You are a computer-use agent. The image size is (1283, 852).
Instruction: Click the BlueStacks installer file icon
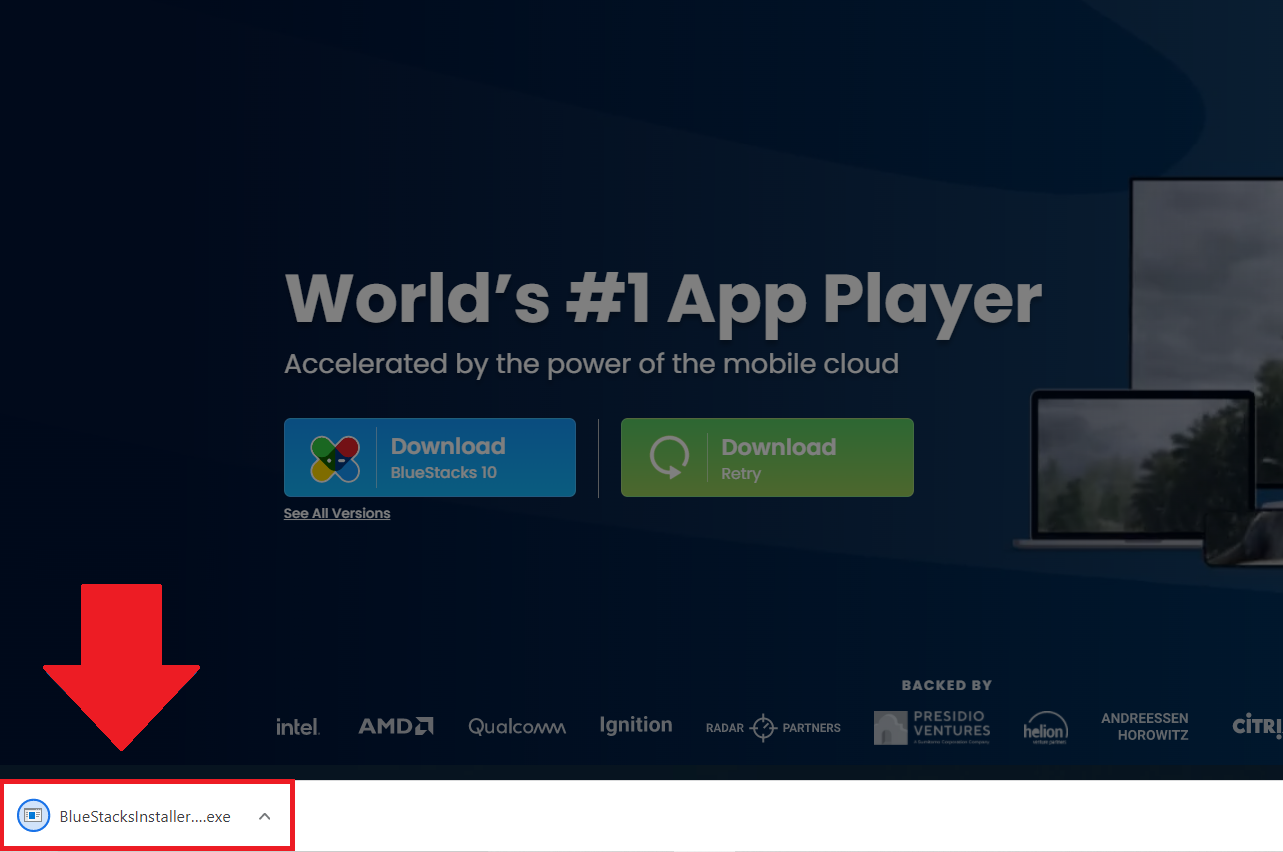click(x=33, y=815)
